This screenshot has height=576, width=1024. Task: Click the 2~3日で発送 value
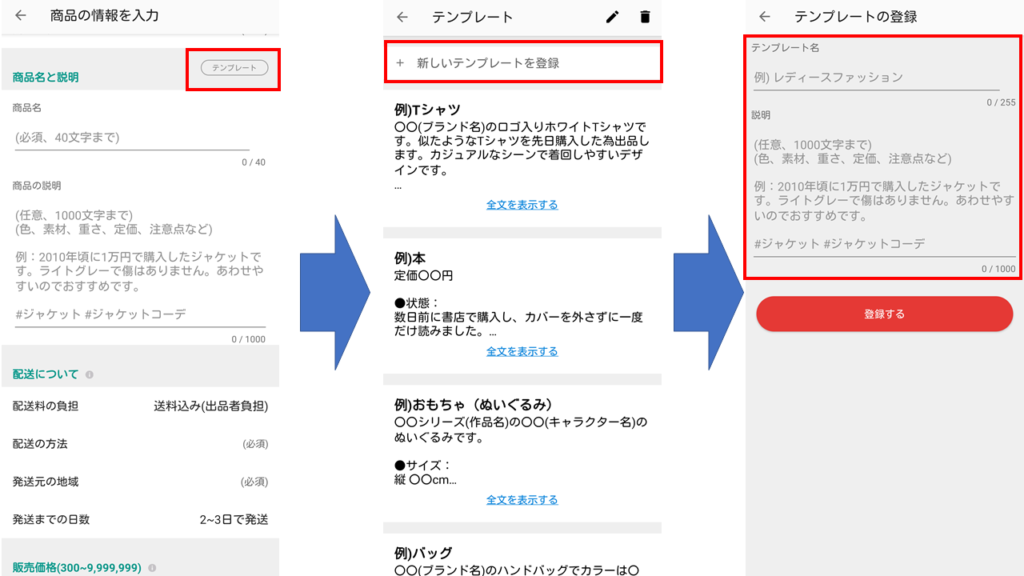[x=234, y=520]
